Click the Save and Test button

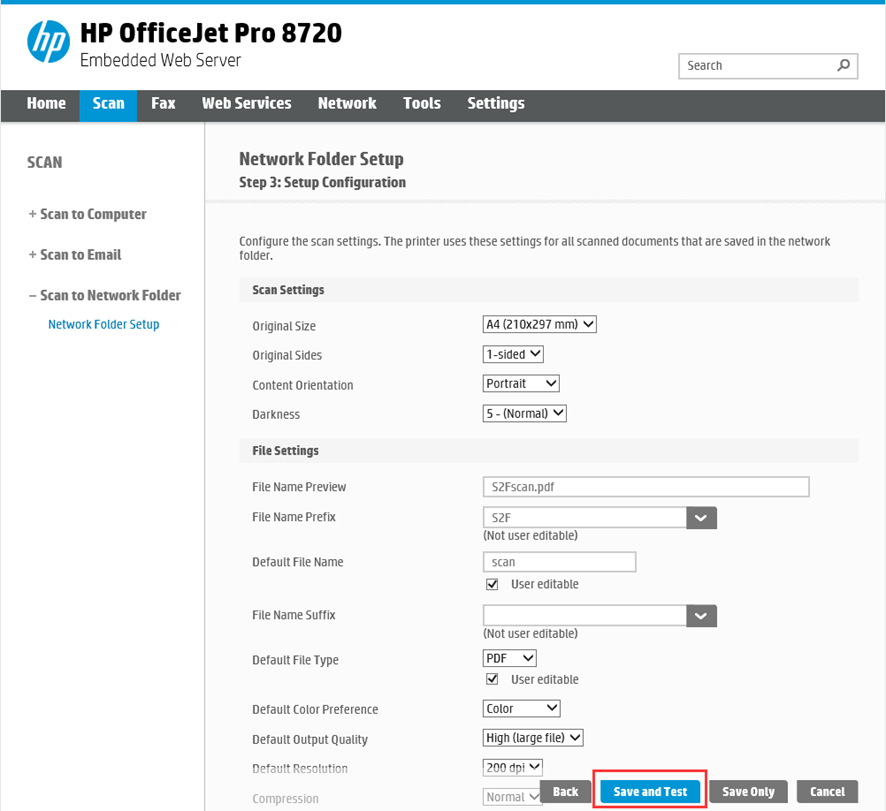click(650, 792)
